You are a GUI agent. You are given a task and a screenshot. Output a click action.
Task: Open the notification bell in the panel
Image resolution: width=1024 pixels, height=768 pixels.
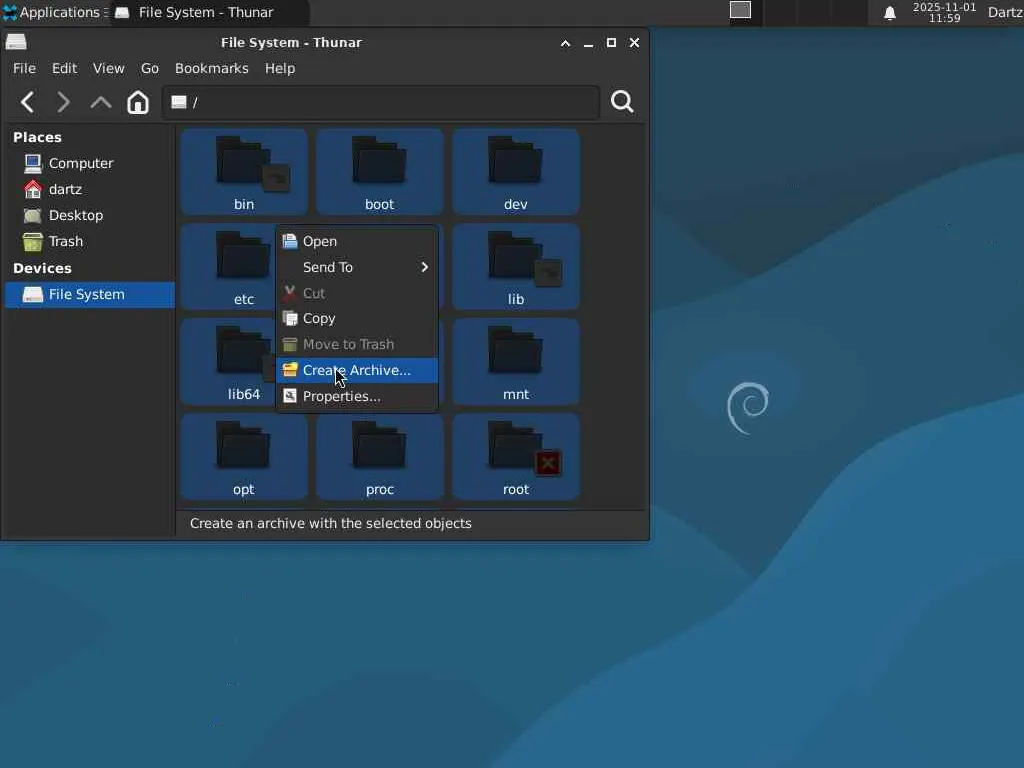(889, 13)
